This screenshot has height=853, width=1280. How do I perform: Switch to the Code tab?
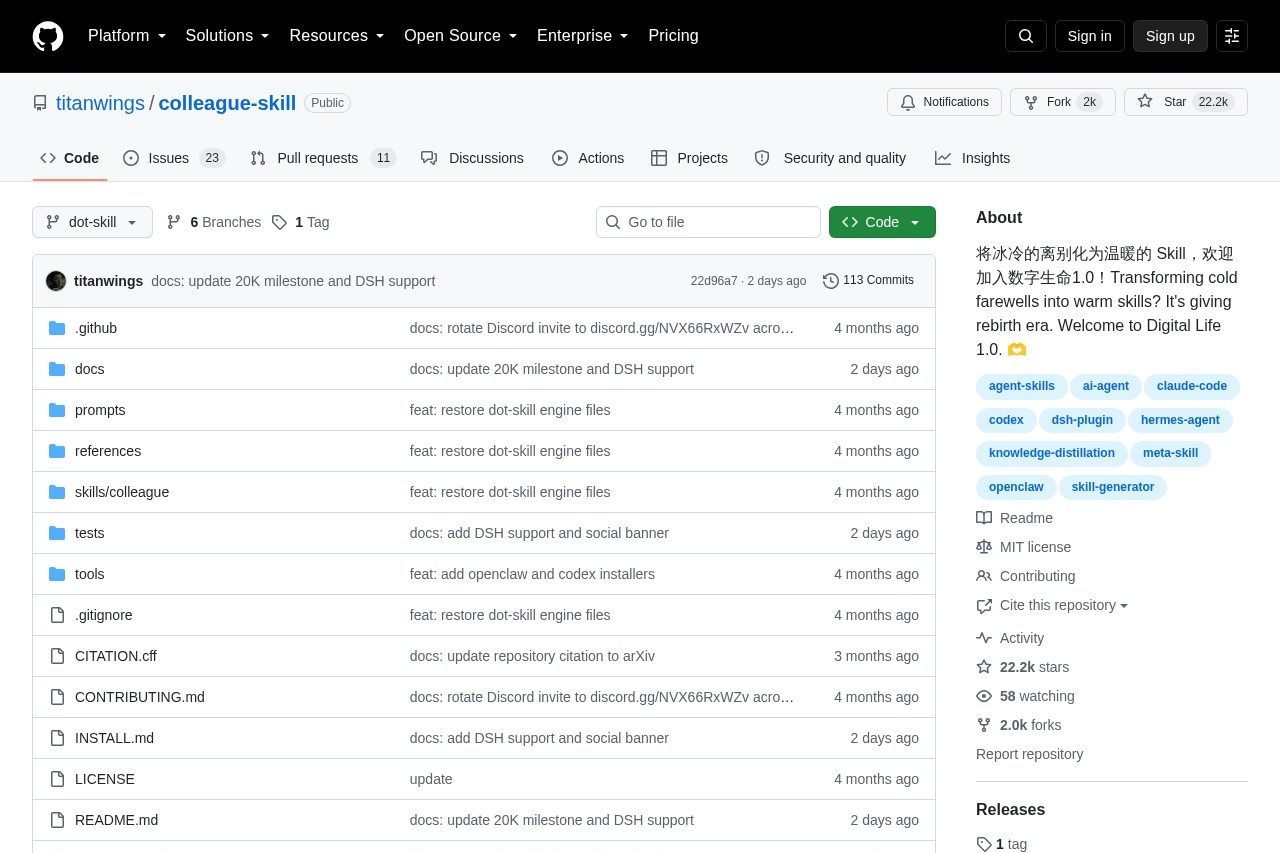70,158
